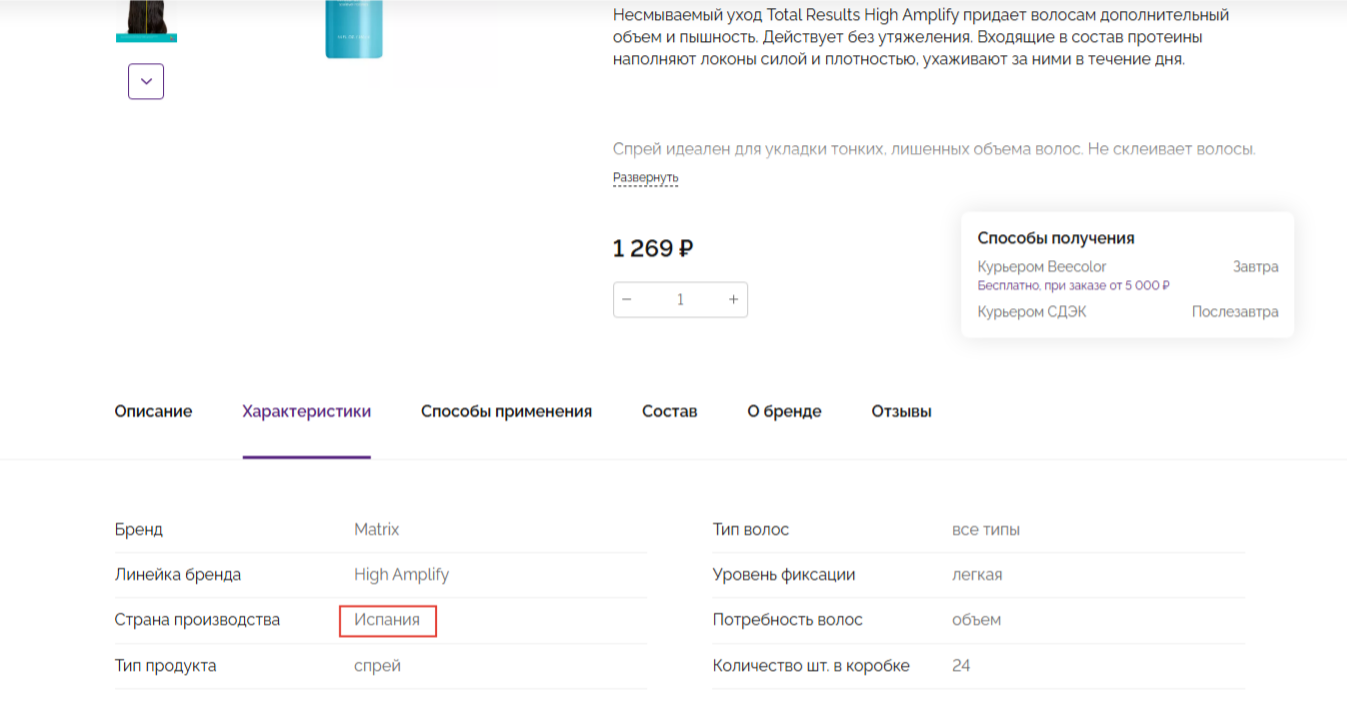Screen dimensions: 1347x722
Task: Click the highlighted Испания country value
Action: 387,620
